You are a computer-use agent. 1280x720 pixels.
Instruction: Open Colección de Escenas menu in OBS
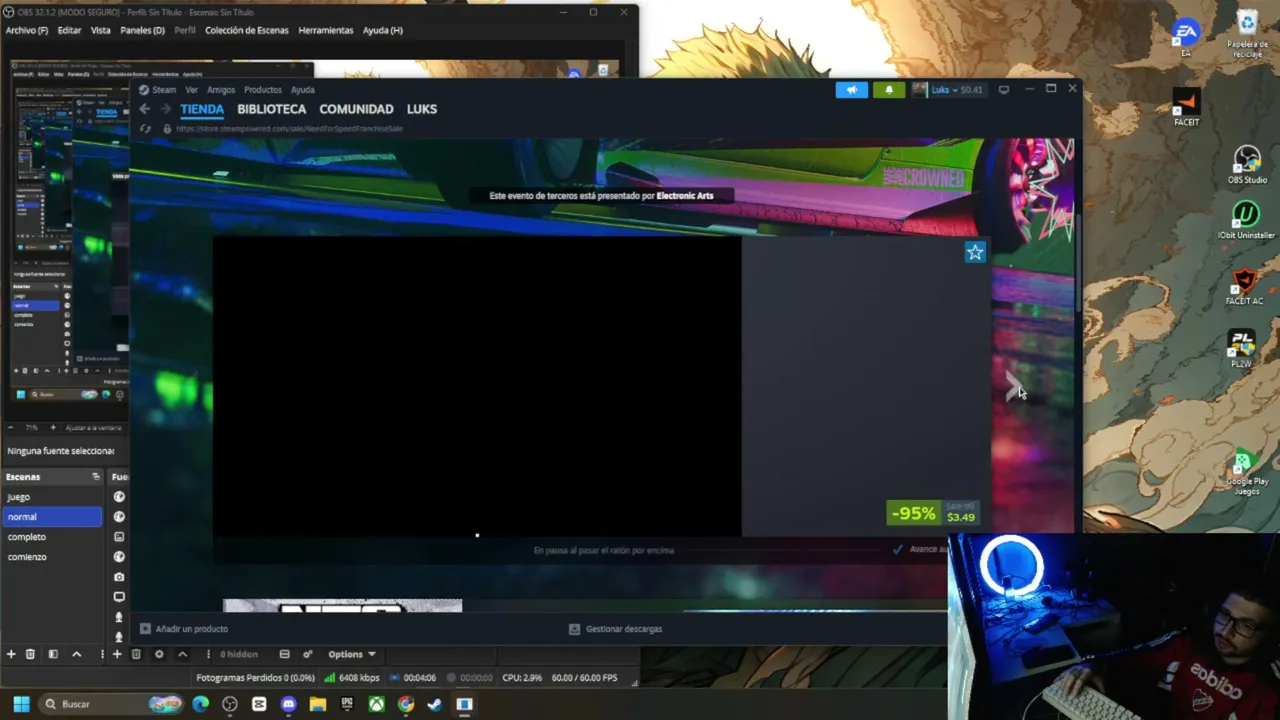[x=247, y=30]
